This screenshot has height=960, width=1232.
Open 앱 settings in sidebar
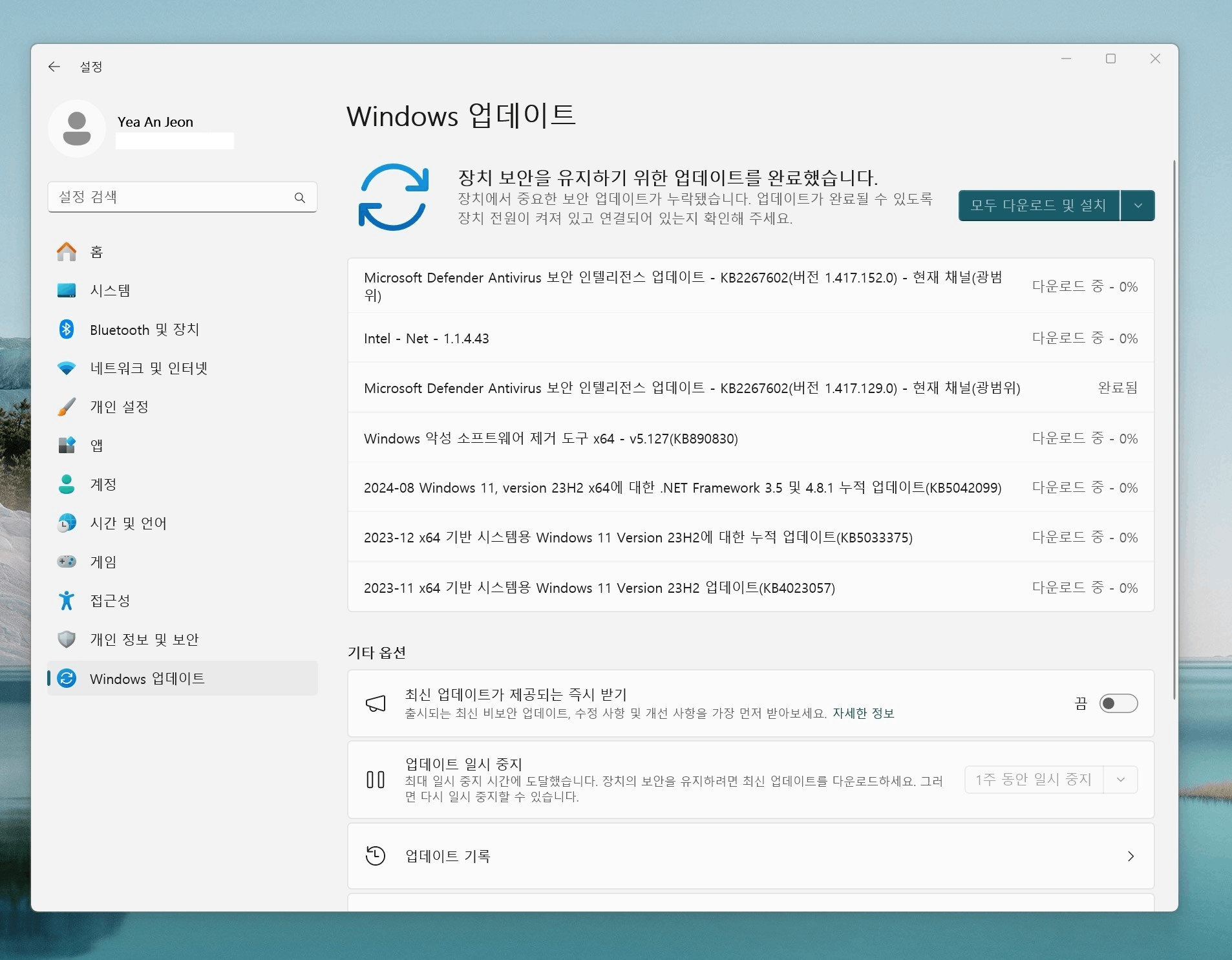(182, 445)
